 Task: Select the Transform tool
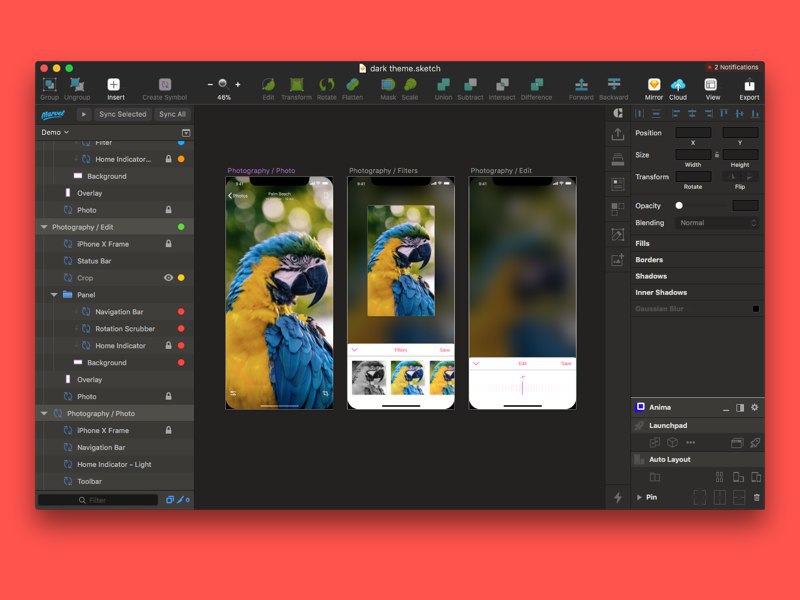pyautogui.click(x=296, y=84)
